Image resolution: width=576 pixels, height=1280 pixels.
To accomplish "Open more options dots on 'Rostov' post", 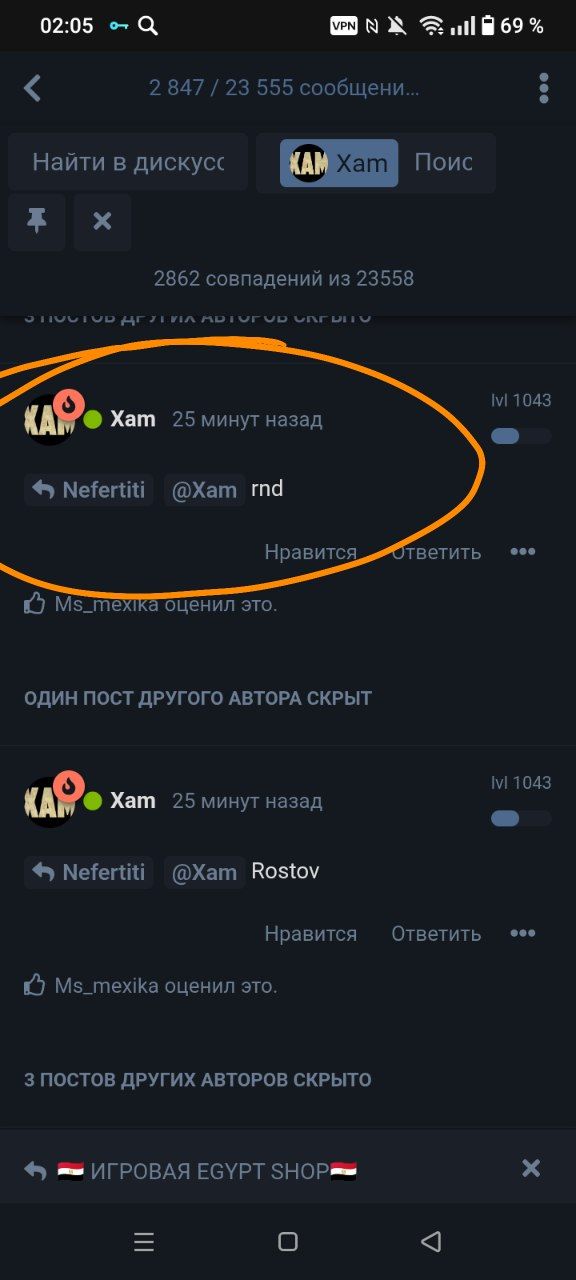I will [x=523, y=933].
